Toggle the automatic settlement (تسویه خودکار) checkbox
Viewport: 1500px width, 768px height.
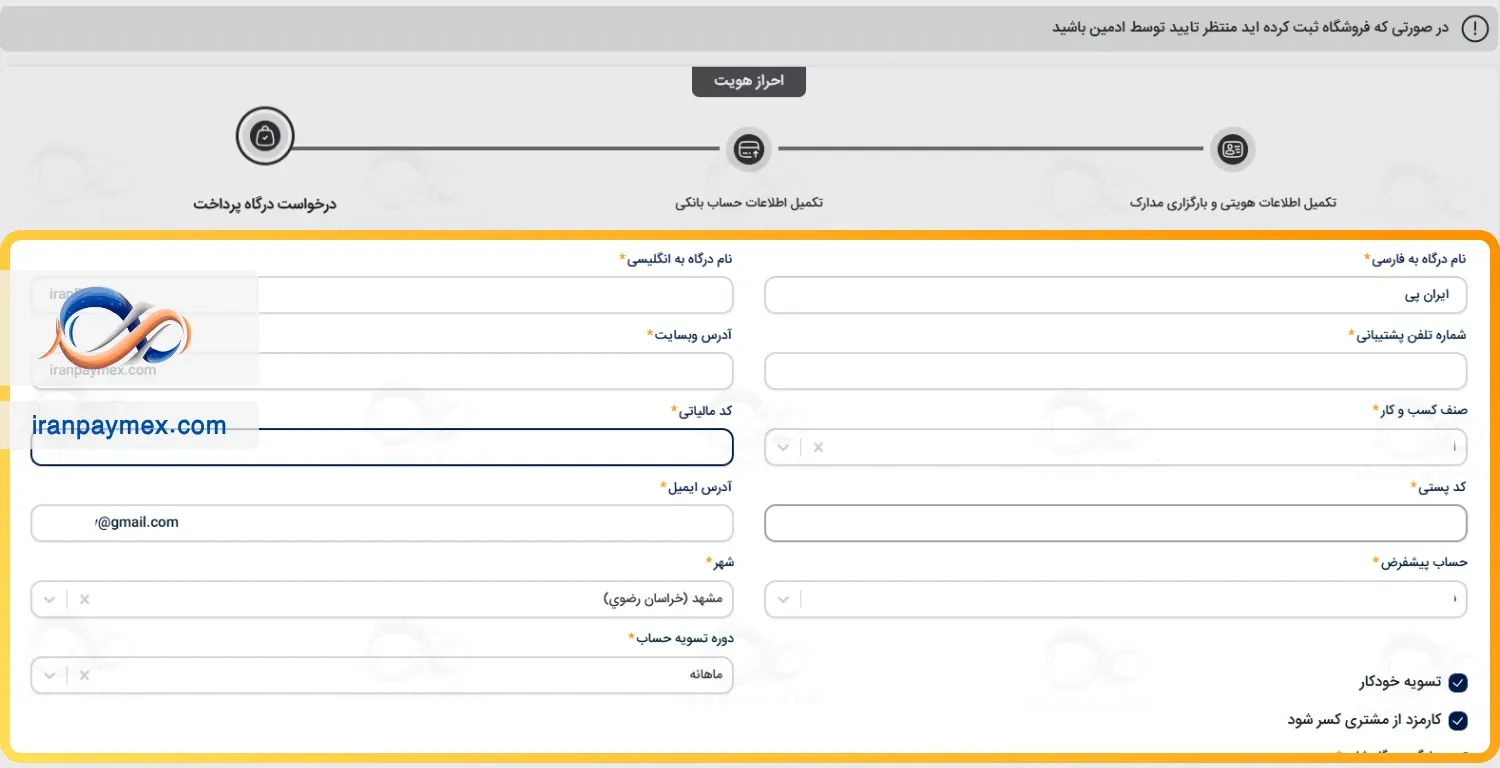[x=1458, y=683]
